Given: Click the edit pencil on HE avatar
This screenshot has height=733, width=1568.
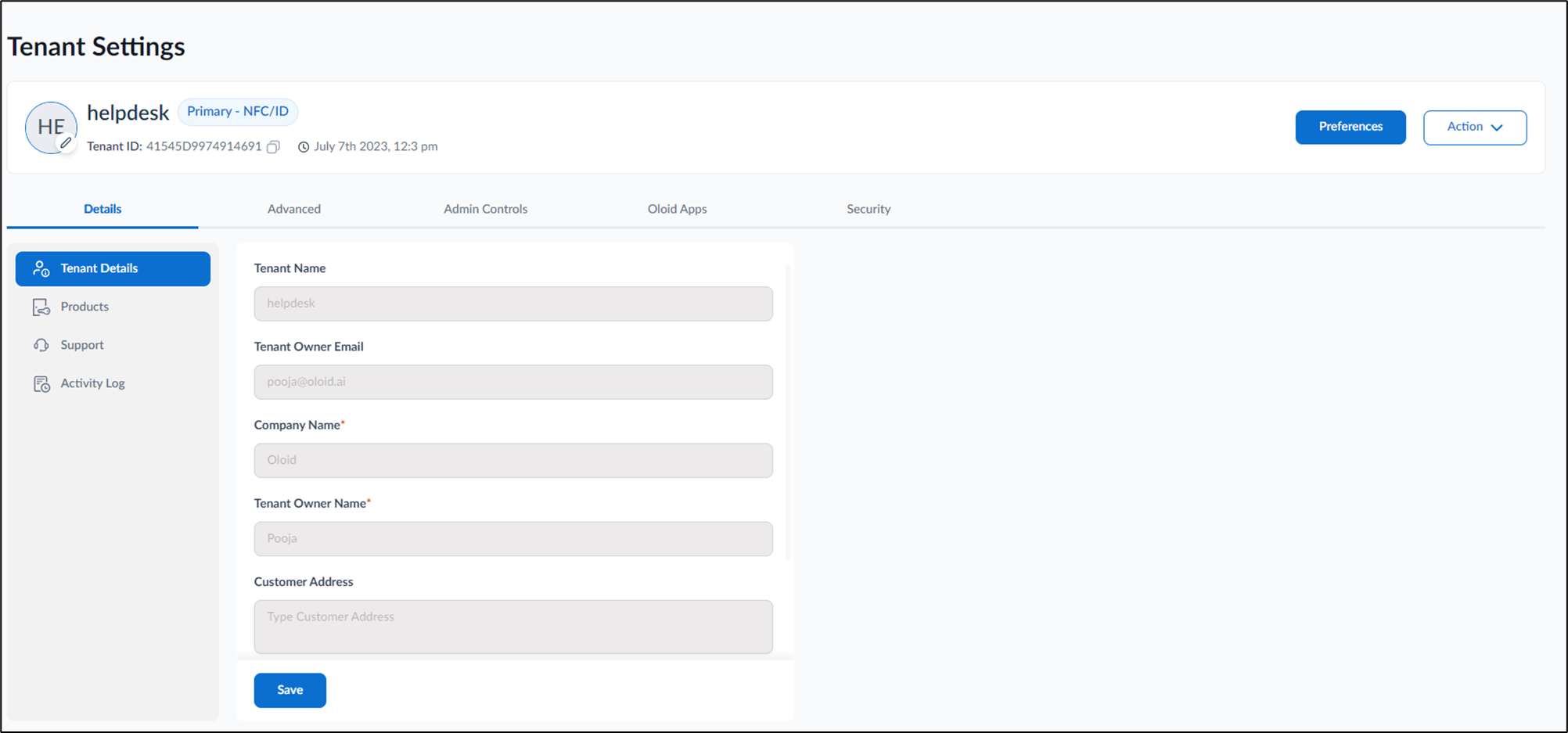Looking at the screenshot, I should tap(67, 143).
